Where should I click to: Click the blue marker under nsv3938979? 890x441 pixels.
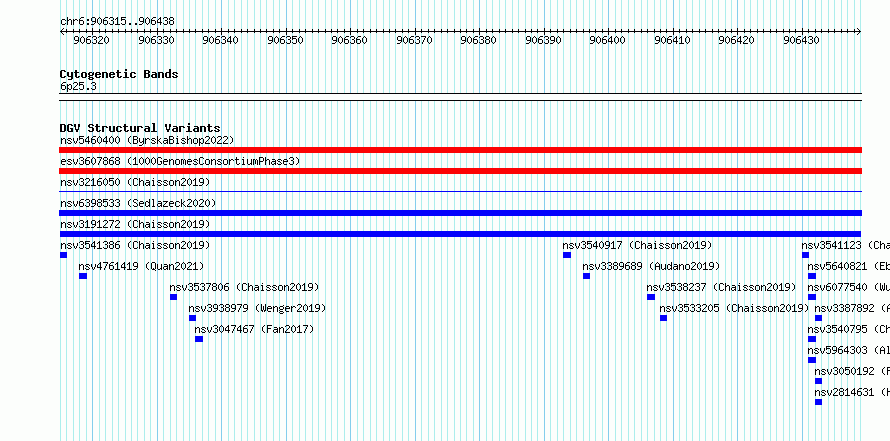192,318
